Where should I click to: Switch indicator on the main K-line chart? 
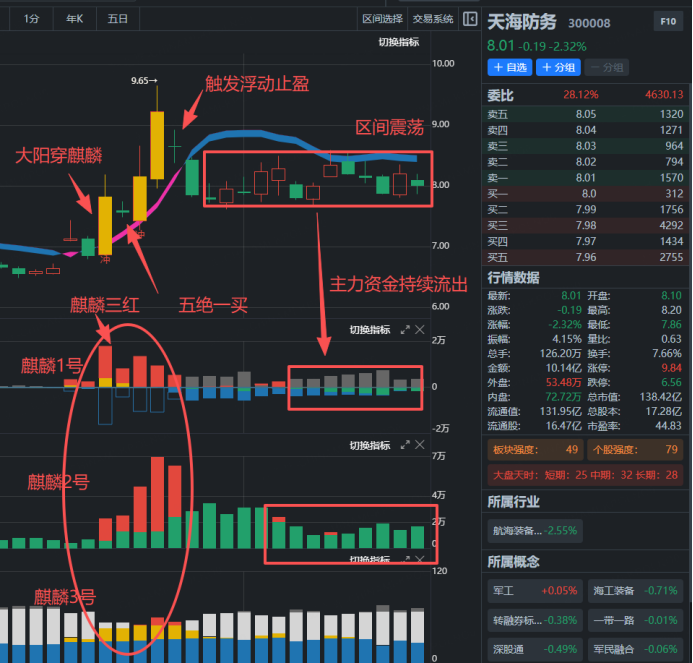[x=398, y=41]
